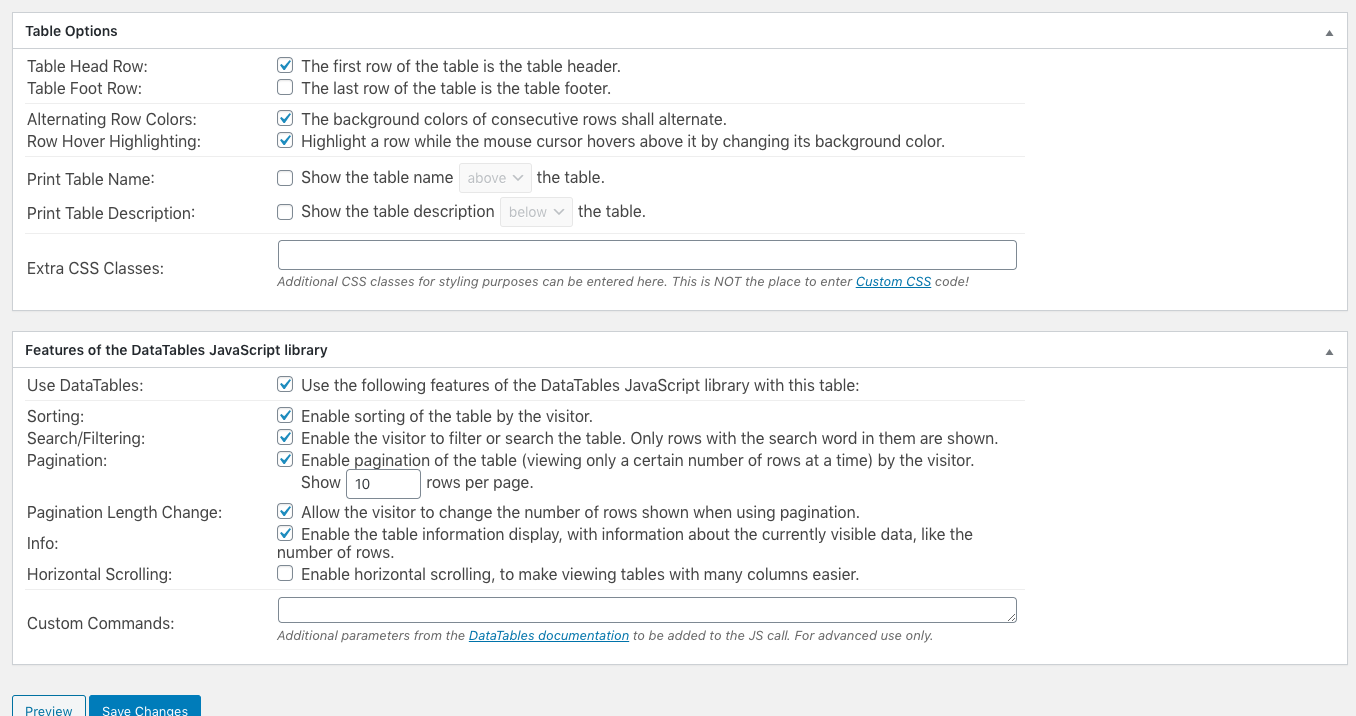The width and height of the screenshot is (1356, 716).
Task: Open the Custom CSS link
Action: (893, 281)
